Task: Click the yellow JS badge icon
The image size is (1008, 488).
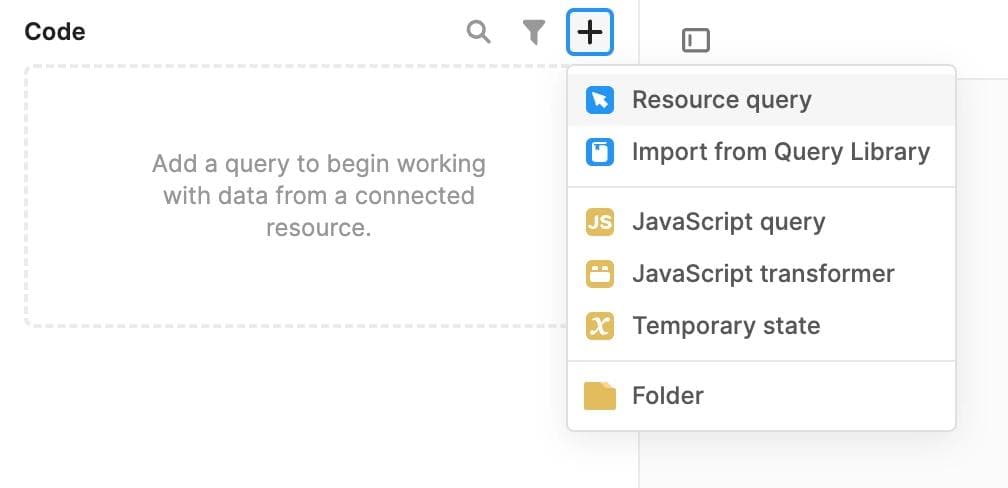Action: [599, 222]
